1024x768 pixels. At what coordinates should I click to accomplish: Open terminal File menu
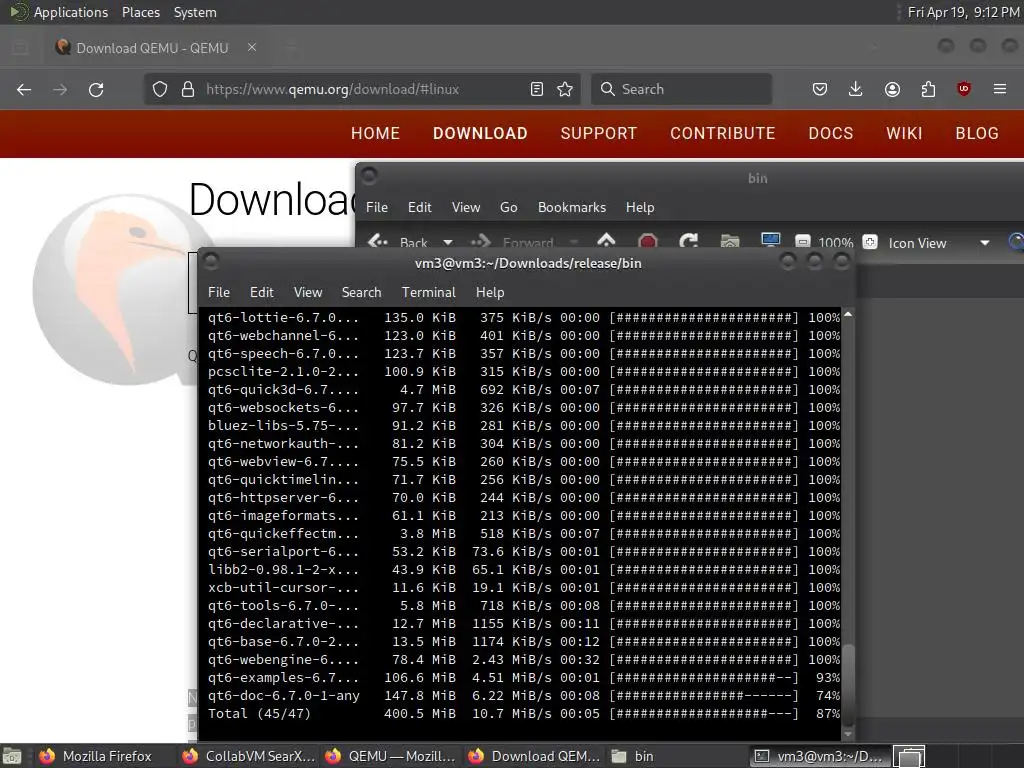219,292
